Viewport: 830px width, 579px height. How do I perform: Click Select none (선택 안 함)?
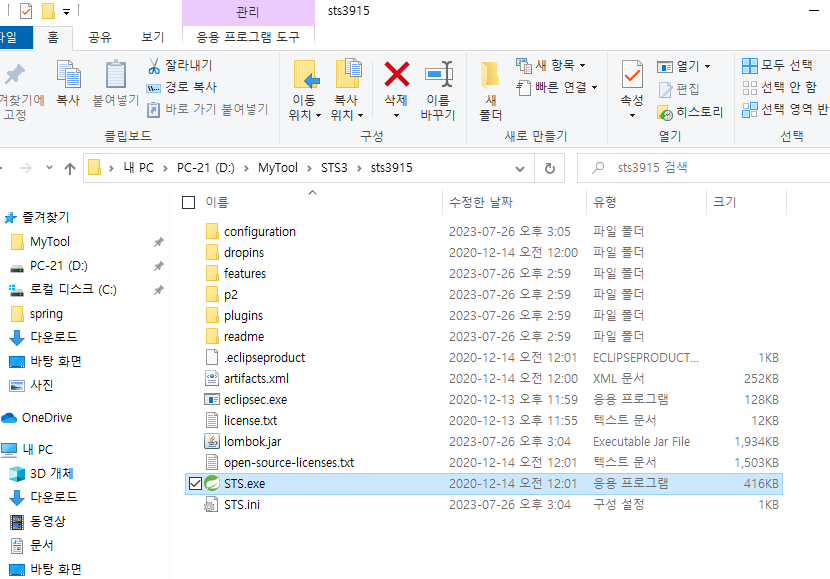click(779, 87)
